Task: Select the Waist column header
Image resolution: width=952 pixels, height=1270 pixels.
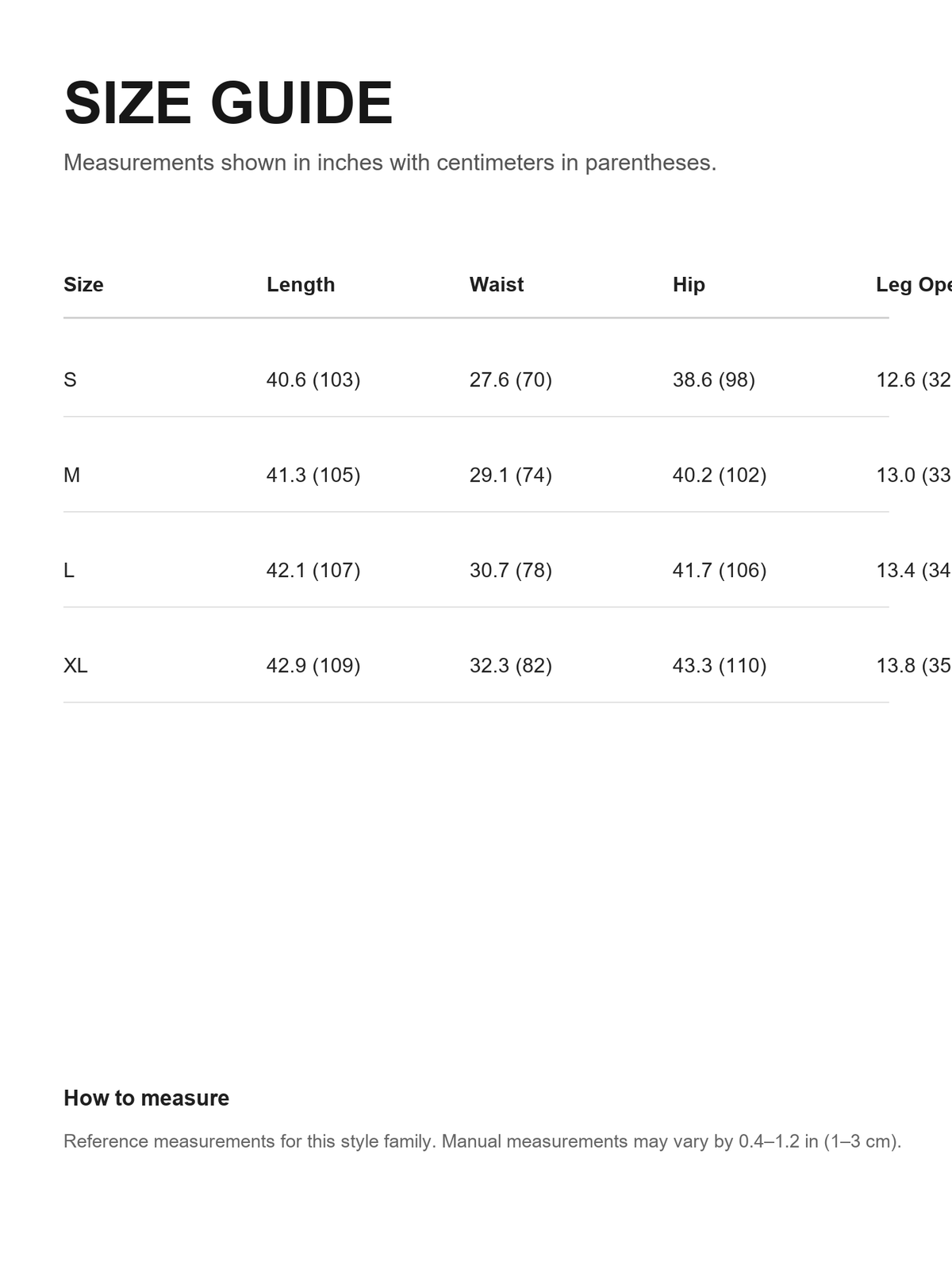Action: point(497,284)
